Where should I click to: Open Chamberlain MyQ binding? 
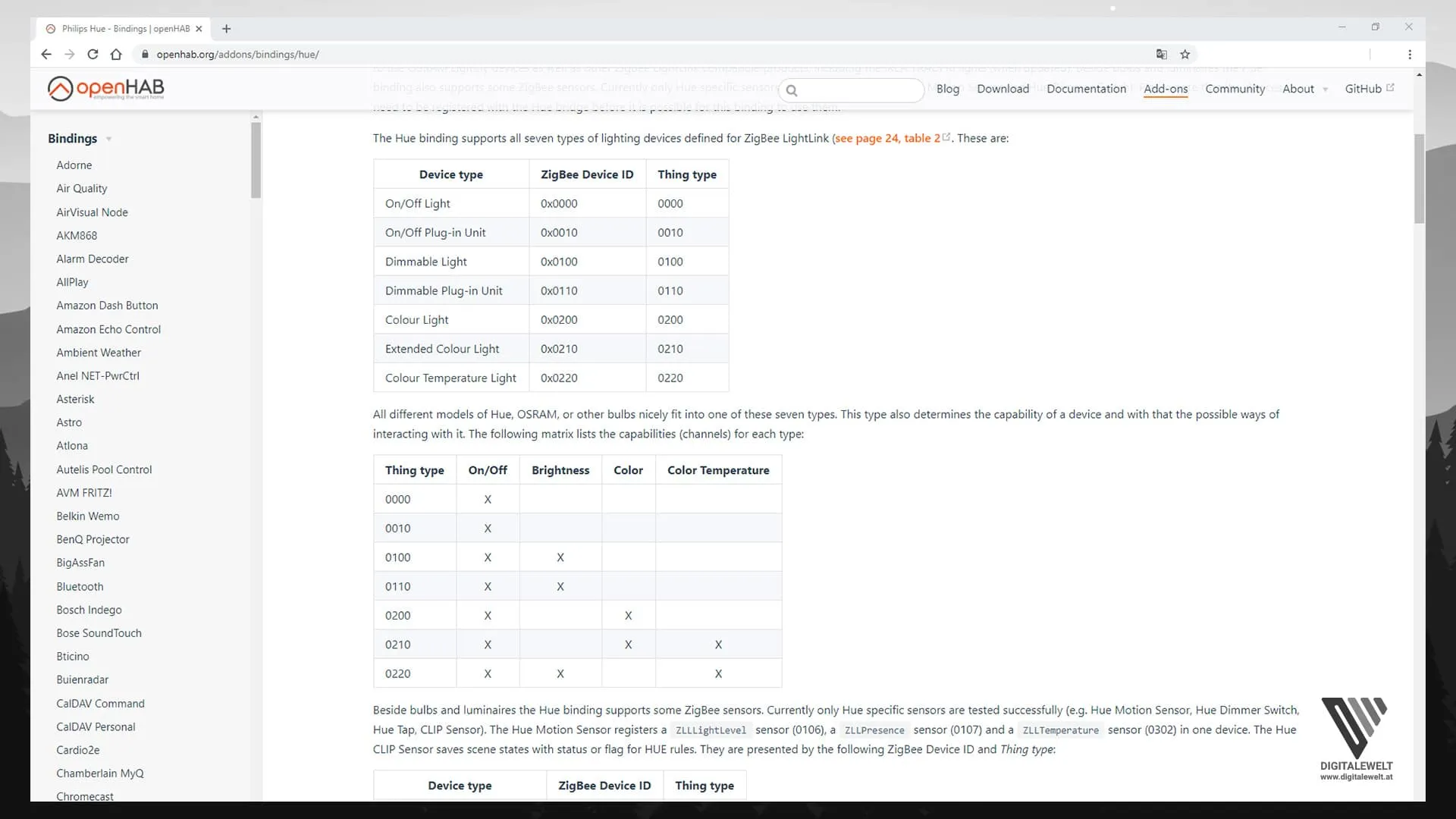click(100, 773)
